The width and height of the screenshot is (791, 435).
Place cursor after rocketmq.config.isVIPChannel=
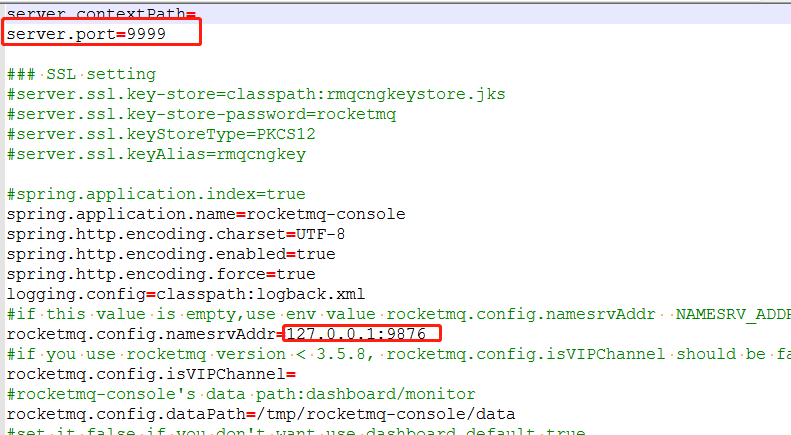pos(297,374)
